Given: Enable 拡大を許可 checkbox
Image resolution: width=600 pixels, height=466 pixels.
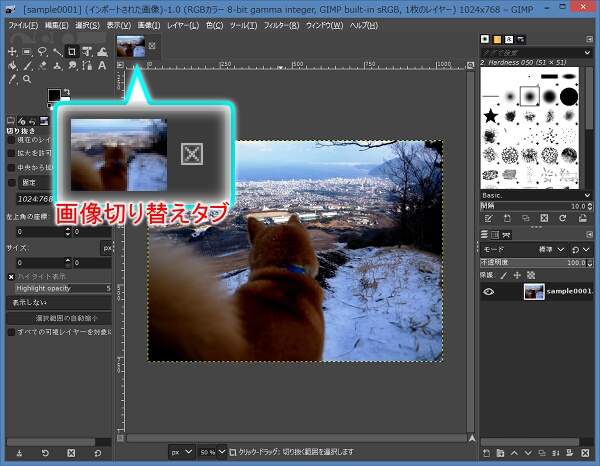Looking at the screenshot, I should (x=11, y=153).
